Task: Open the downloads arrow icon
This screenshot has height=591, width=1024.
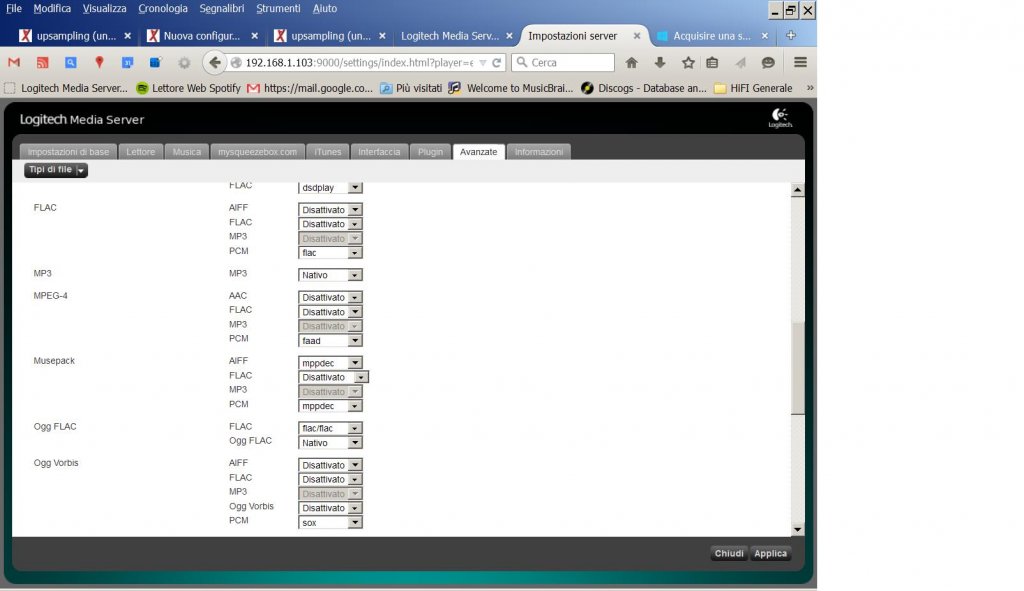Action: tap(660, 63)
